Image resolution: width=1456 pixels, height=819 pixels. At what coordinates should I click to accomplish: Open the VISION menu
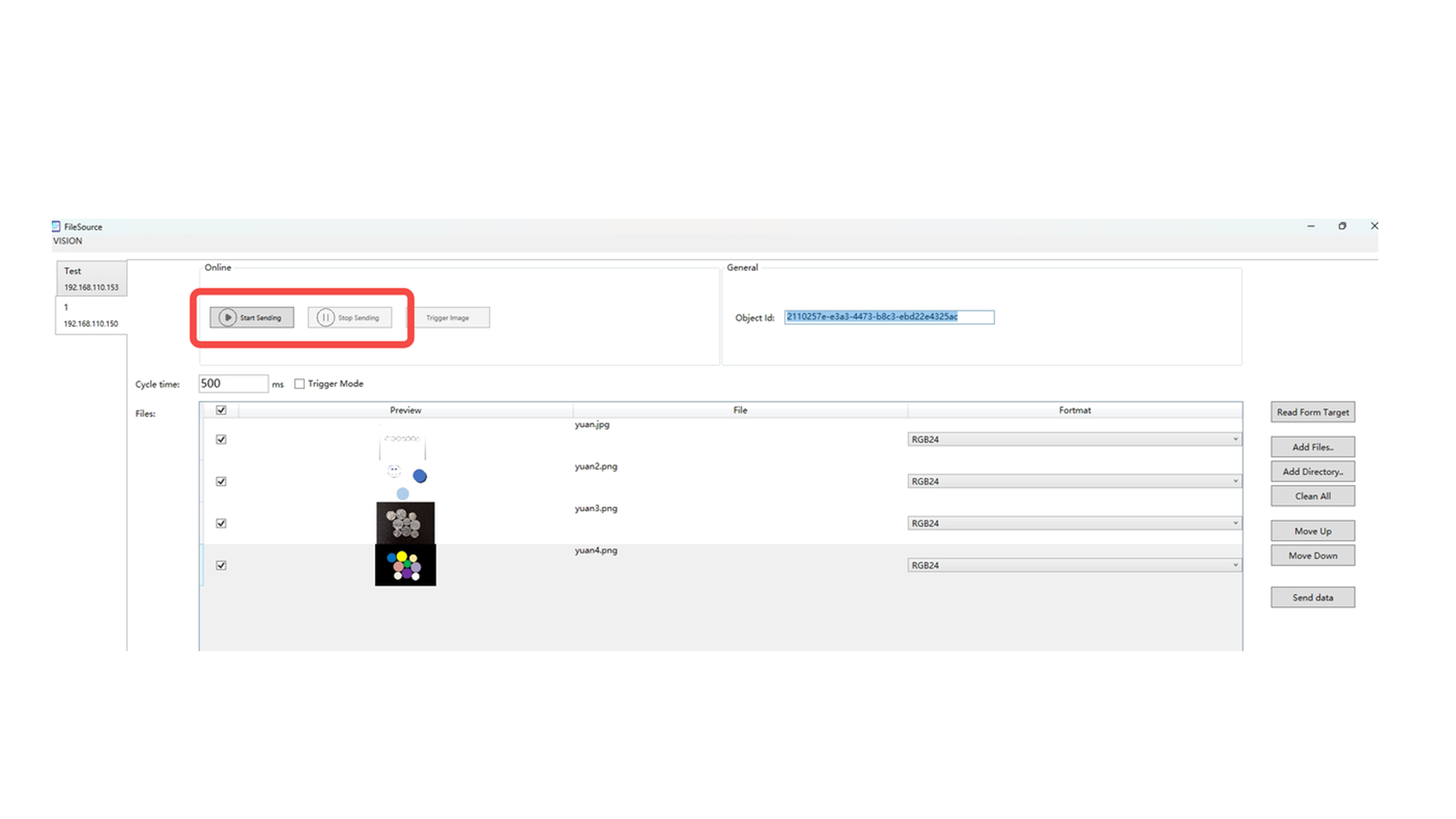click(67, 241)
